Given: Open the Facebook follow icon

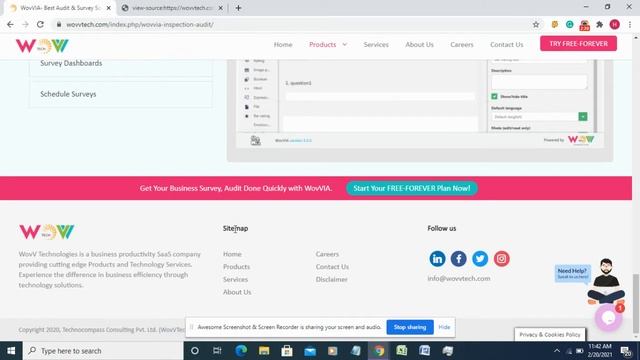Looking at the screenshot, I should coord(458,259).
